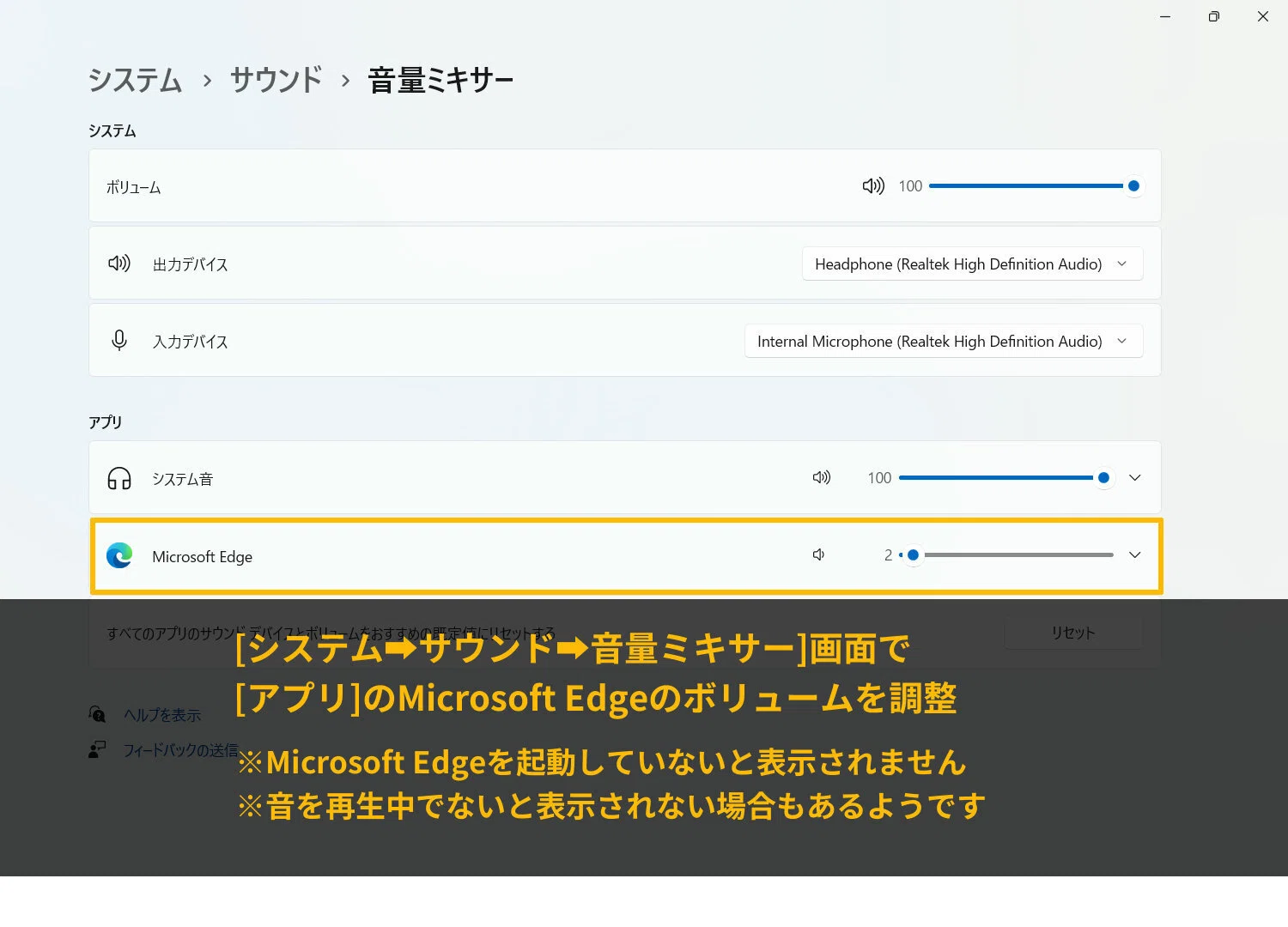Go to システム breadcrumb
Image resolution: width=1288 pixels, height=927 pixels.
[136, 80]
